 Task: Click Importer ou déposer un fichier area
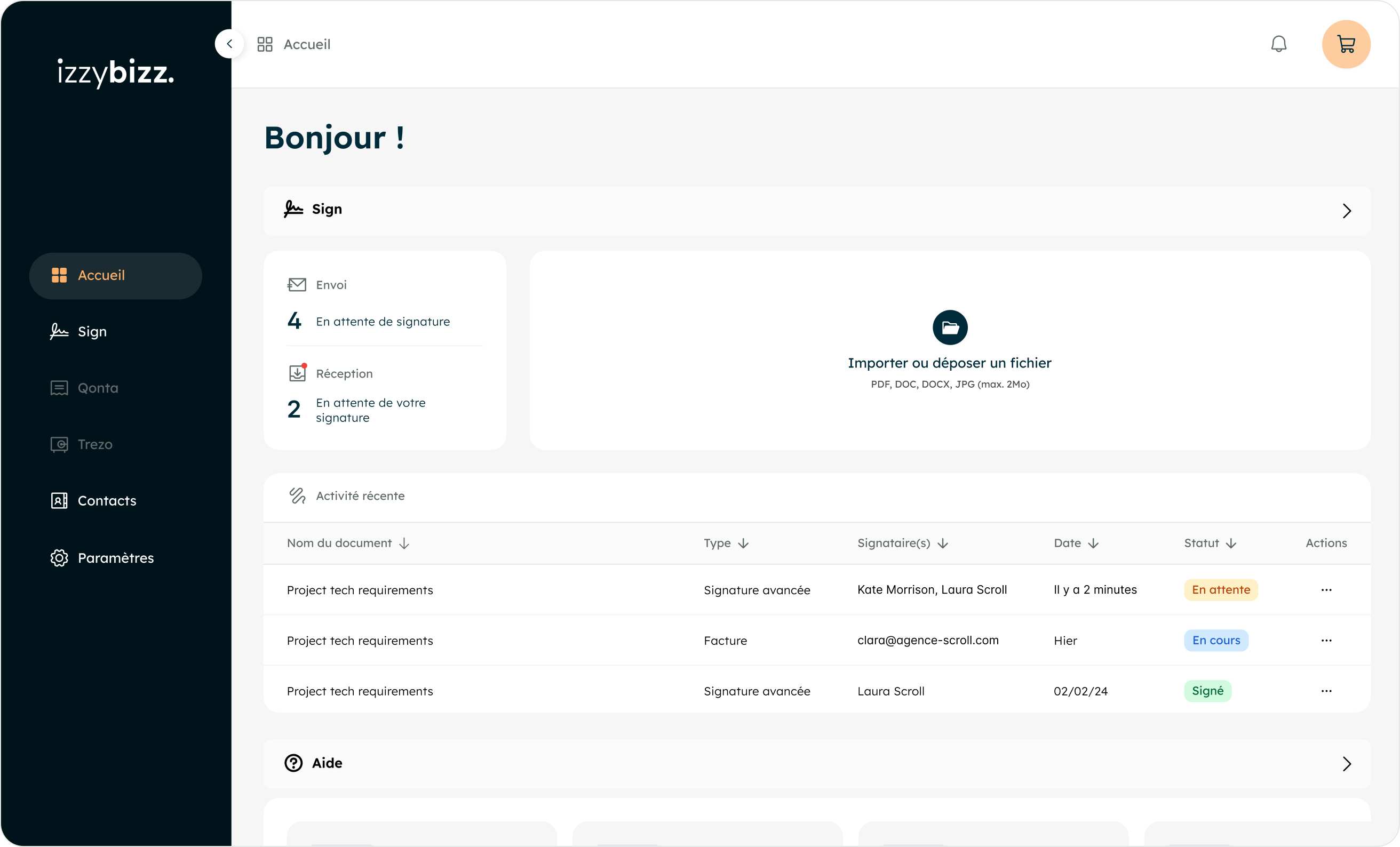(950, 350)
